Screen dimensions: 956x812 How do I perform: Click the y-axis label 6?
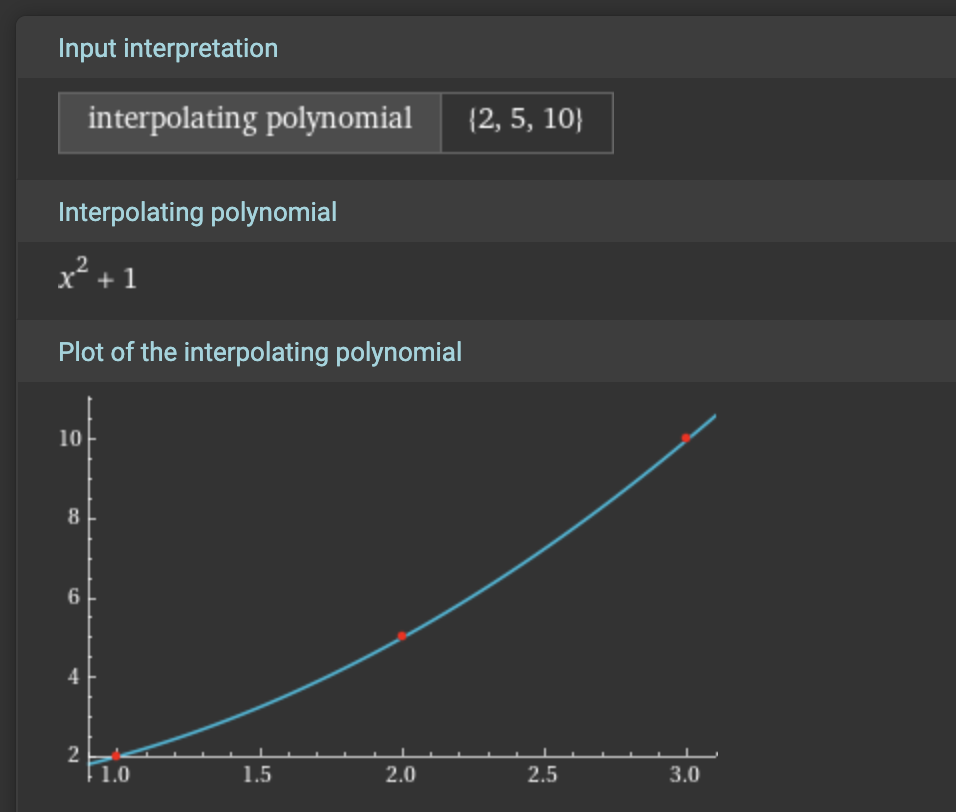pyautogui.click(x=74, y=598)
